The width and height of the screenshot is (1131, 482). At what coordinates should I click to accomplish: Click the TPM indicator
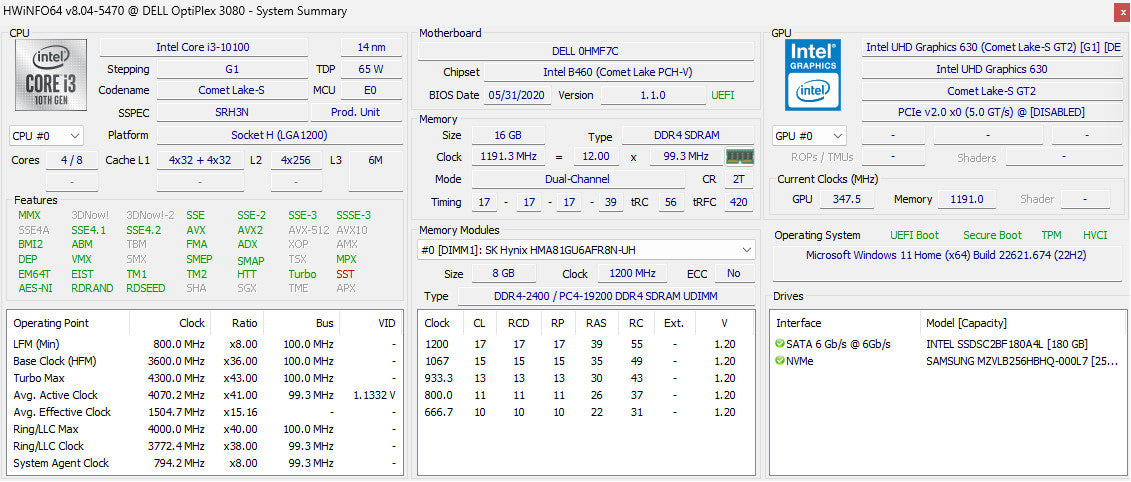[x=1051, y=235]
